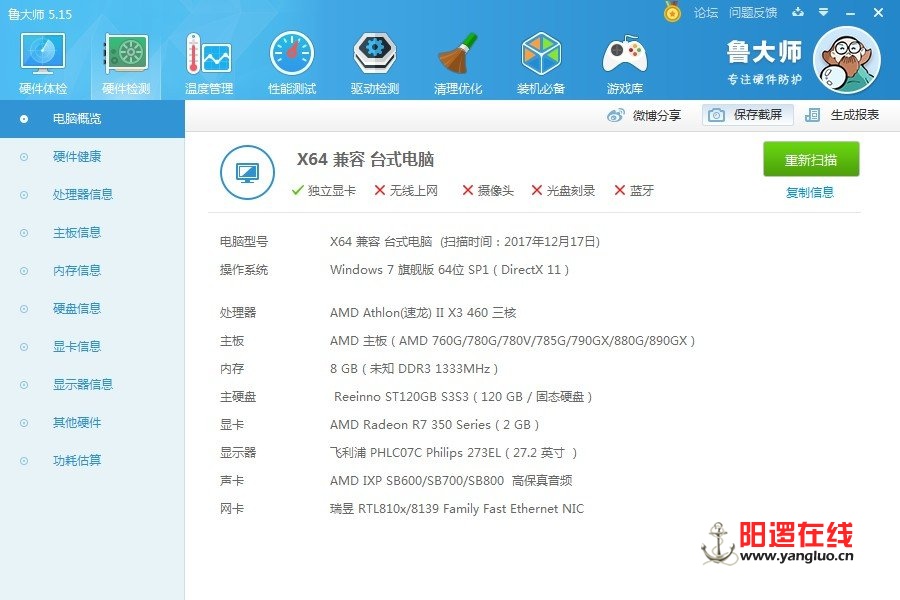
Task: Click the X64 兼容 台式电脑 heading
Action: click(365, 159)
